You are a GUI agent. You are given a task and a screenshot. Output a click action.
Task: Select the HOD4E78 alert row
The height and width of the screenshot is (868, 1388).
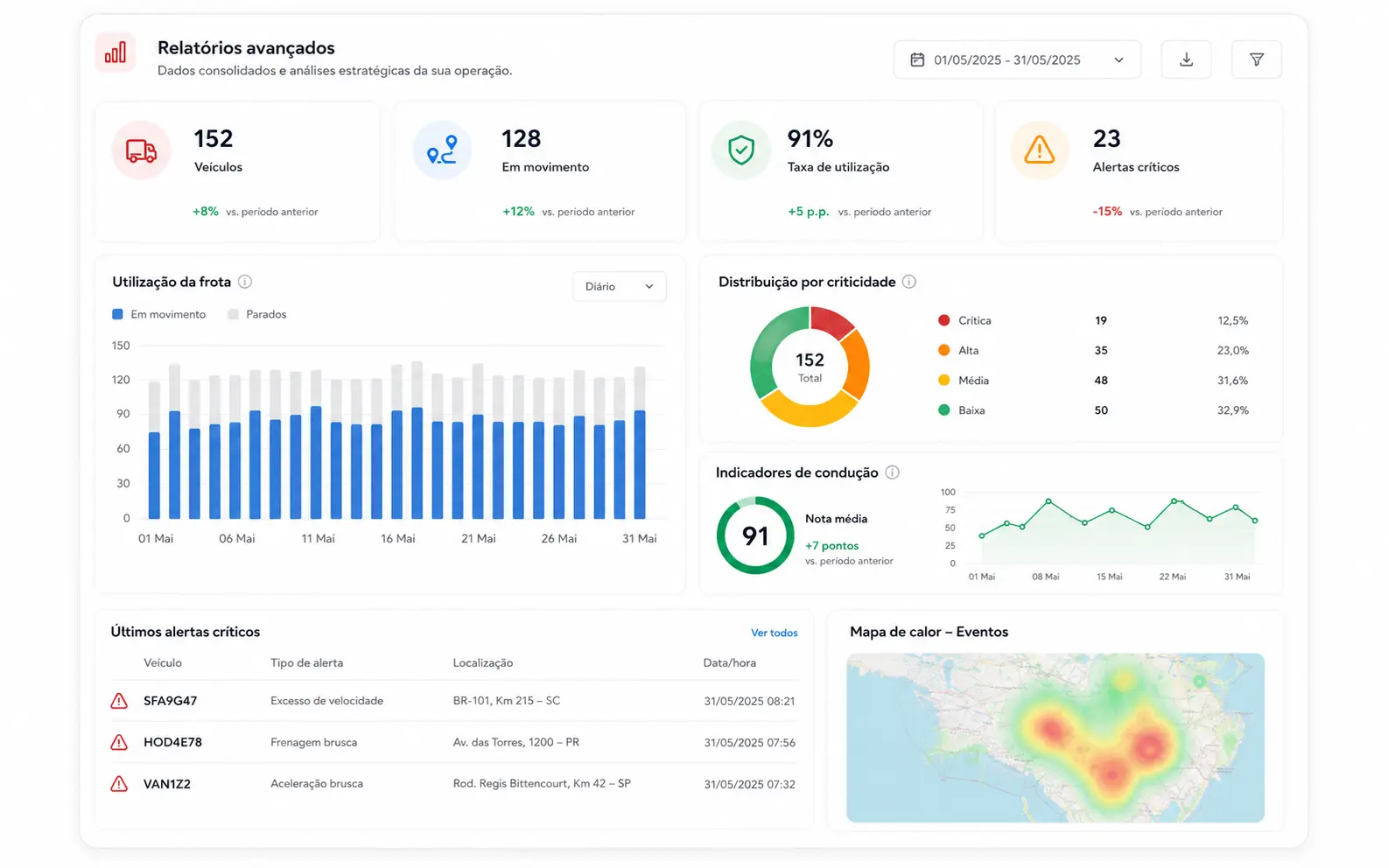[453, 742]
